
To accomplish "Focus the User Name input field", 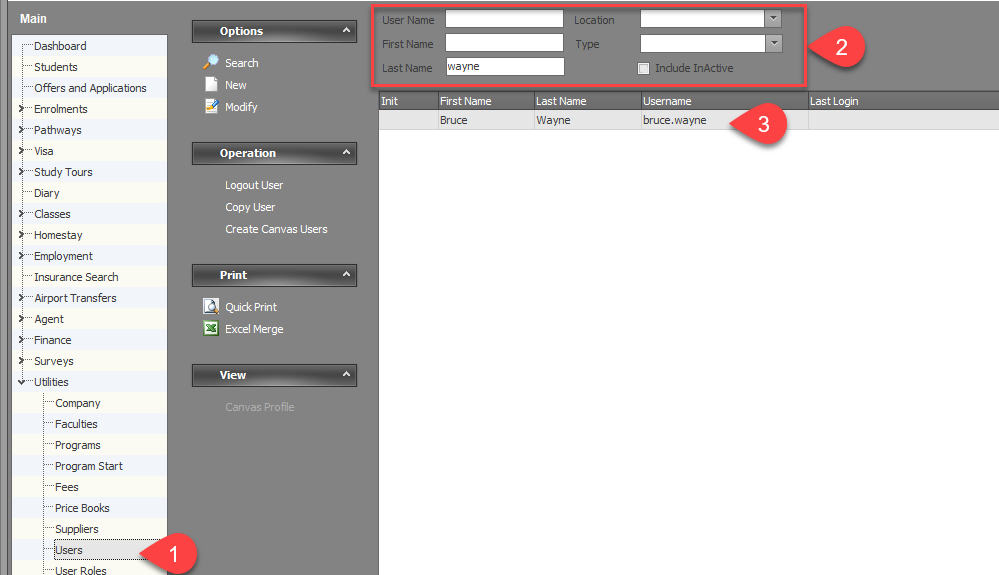I will [504, 19].
